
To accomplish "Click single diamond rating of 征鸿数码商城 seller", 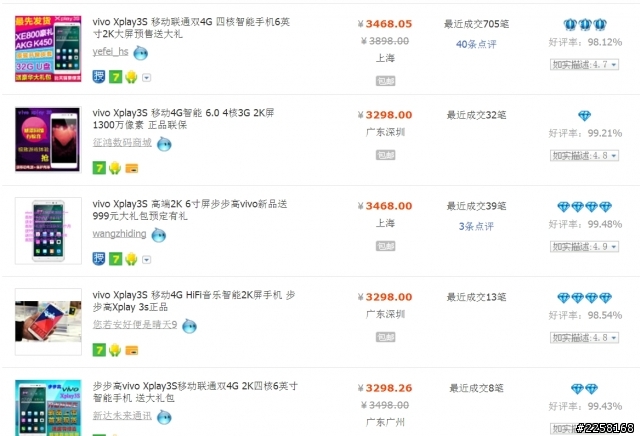I will coord(584,116).
